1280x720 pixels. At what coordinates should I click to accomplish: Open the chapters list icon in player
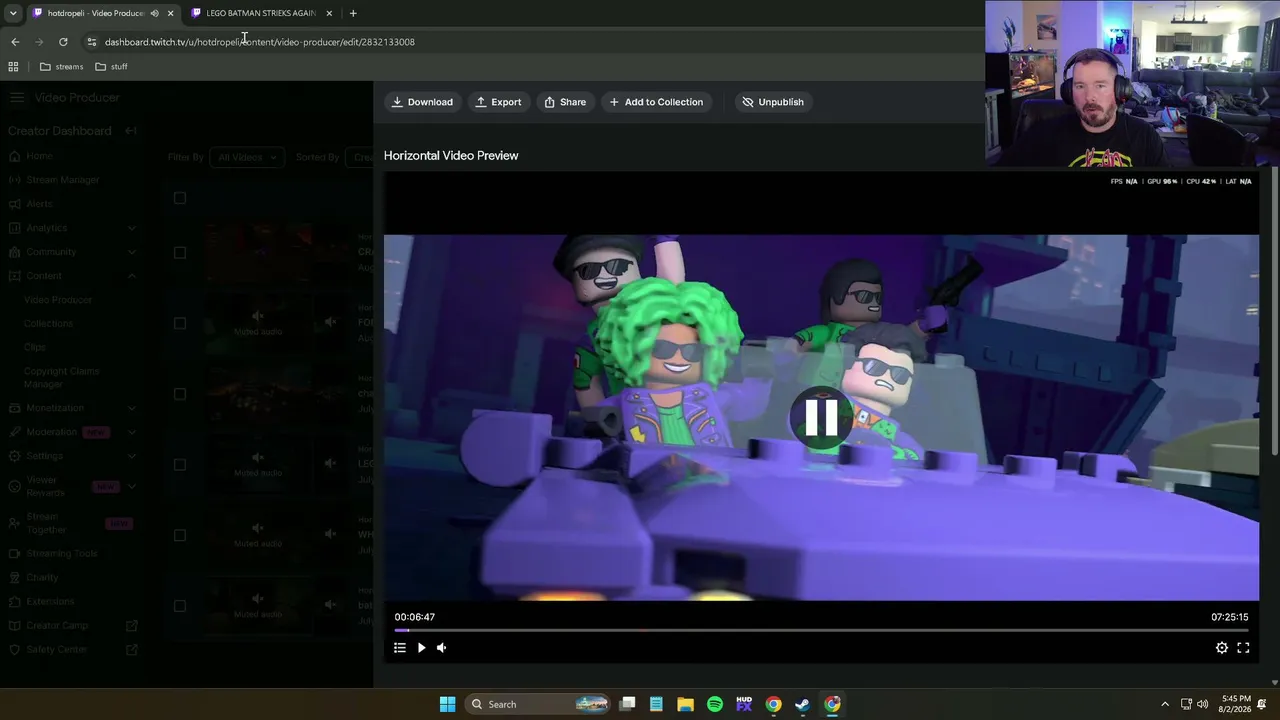(x=400, y=648)
